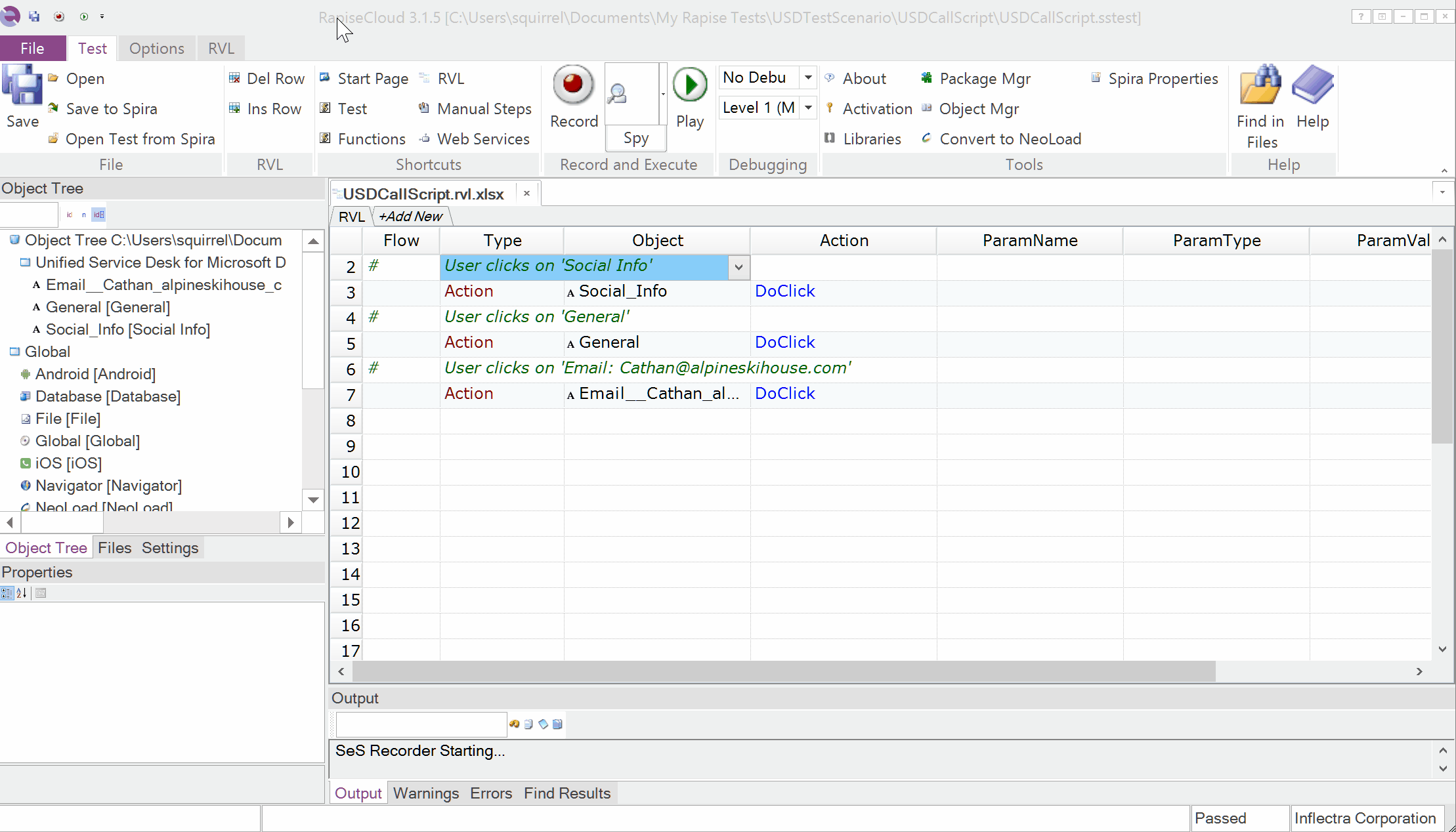This screenshot has width=1456, height=832.
Task: Switch to the Options ribbon tab
Action: (x=156, y=49)
